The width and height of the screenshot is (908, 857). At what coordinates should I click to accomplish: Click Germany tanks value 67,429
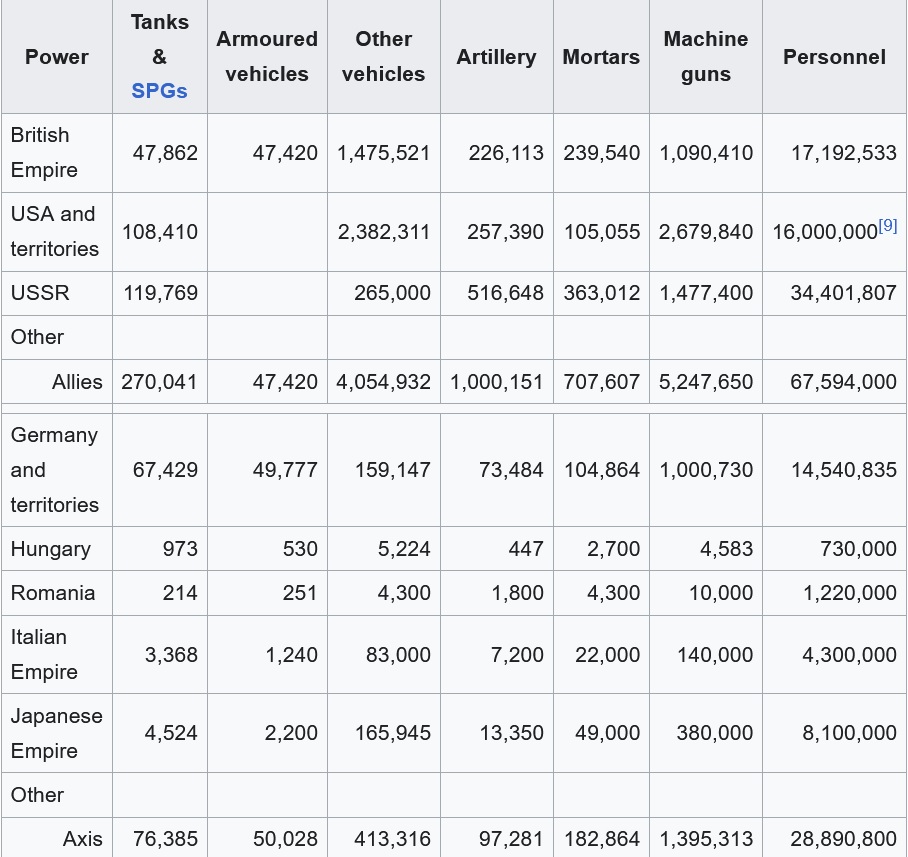(165, 470)
